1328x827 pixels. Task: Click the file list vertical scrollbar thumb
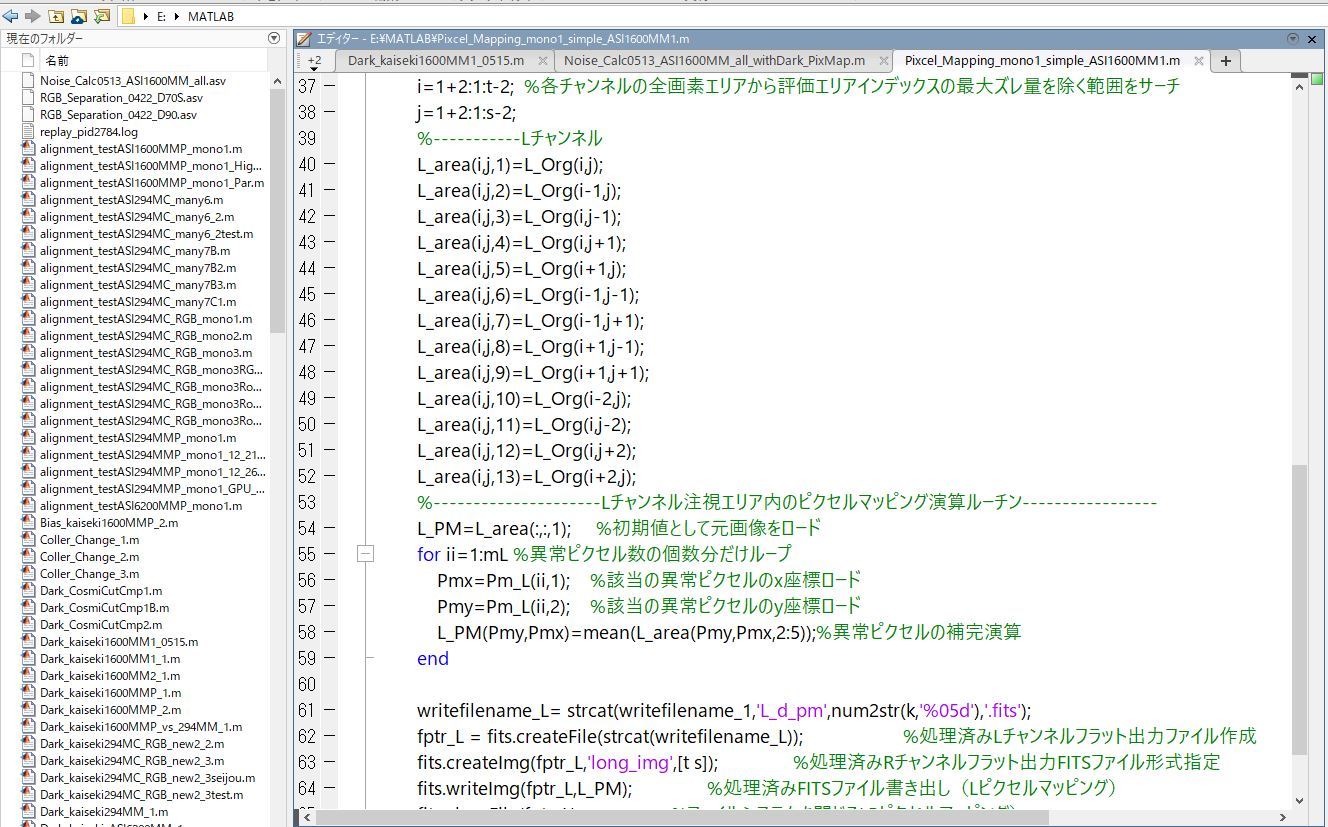pos(277,212)
